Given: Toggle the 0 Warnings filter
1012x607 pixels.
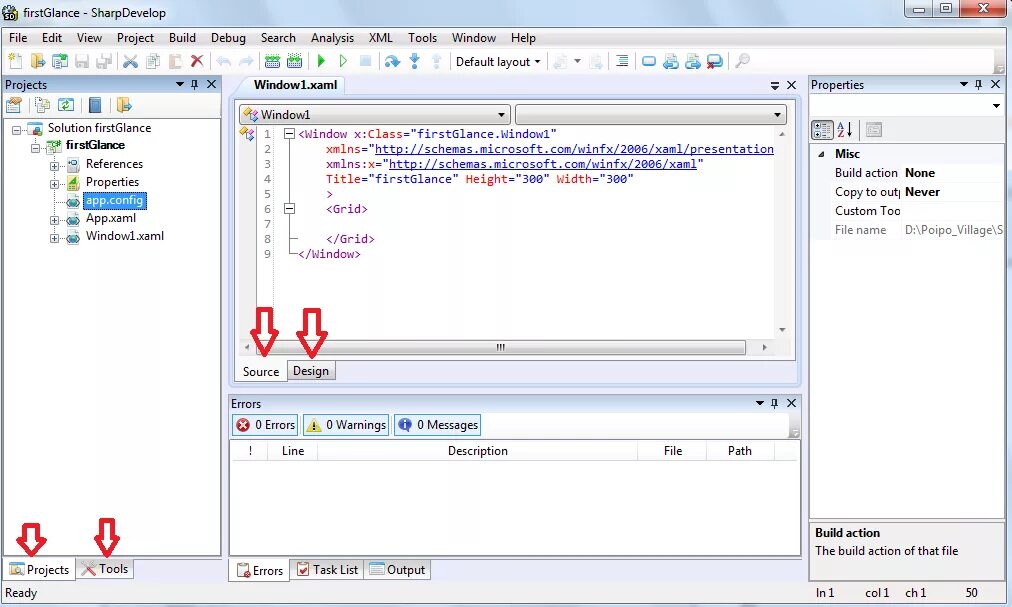Looking at the screenshot, I should 346,425.
